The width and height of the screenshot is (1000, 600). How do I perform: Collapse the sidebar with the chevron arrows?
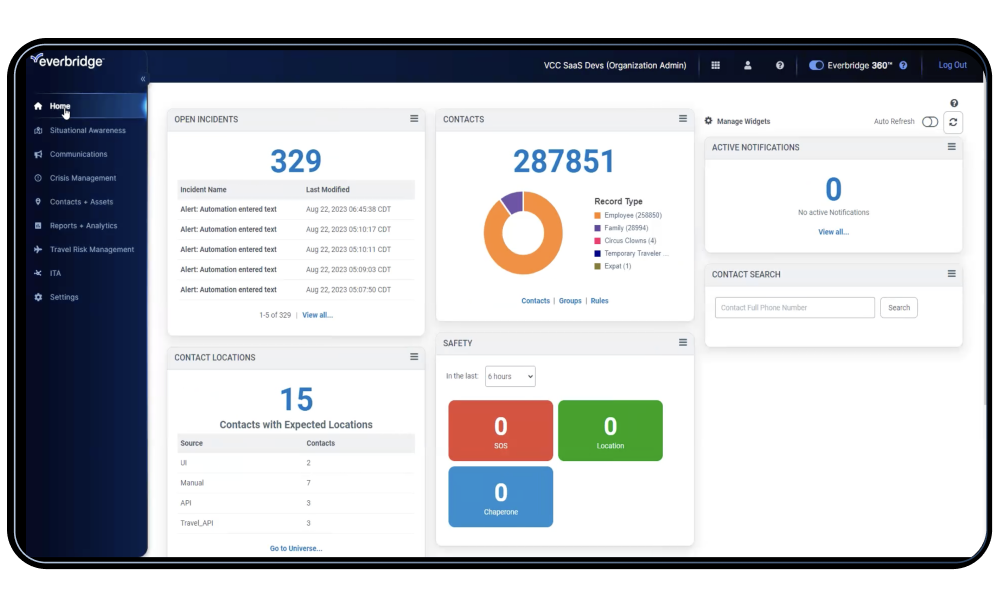point(142,80)
